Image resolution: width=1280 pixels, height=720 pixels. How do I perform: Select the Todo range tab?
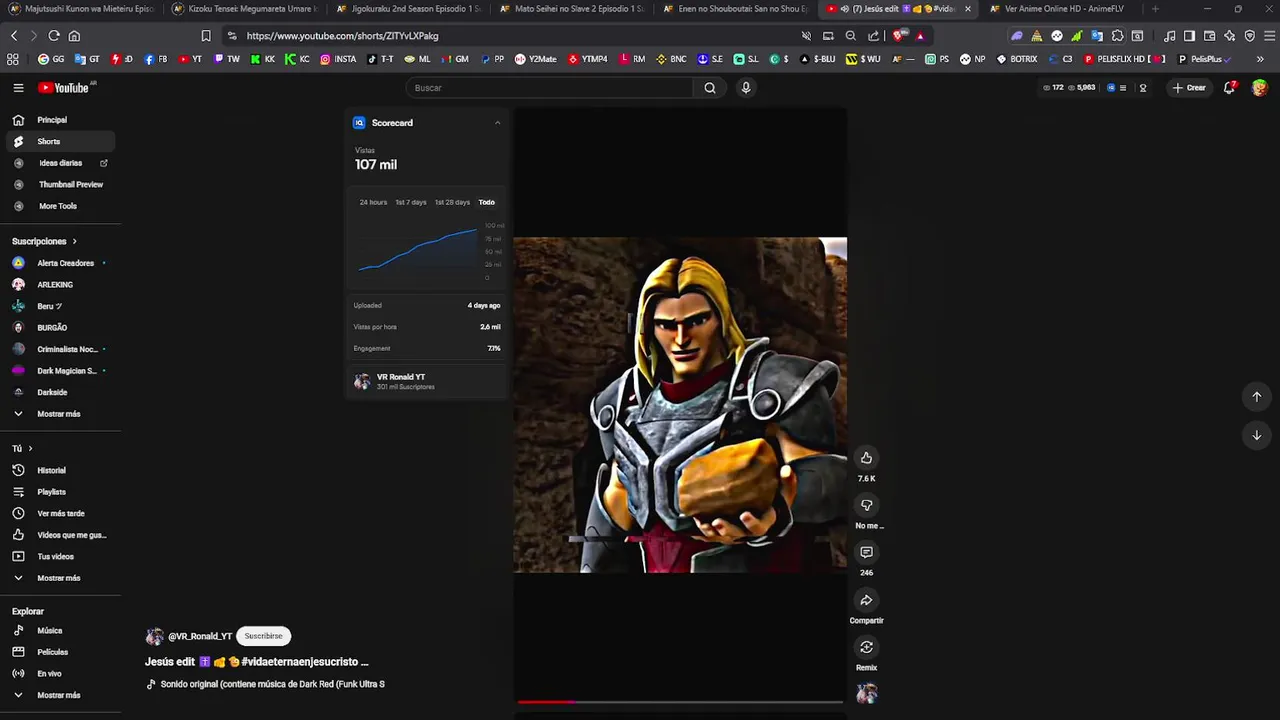pos(486,202)
